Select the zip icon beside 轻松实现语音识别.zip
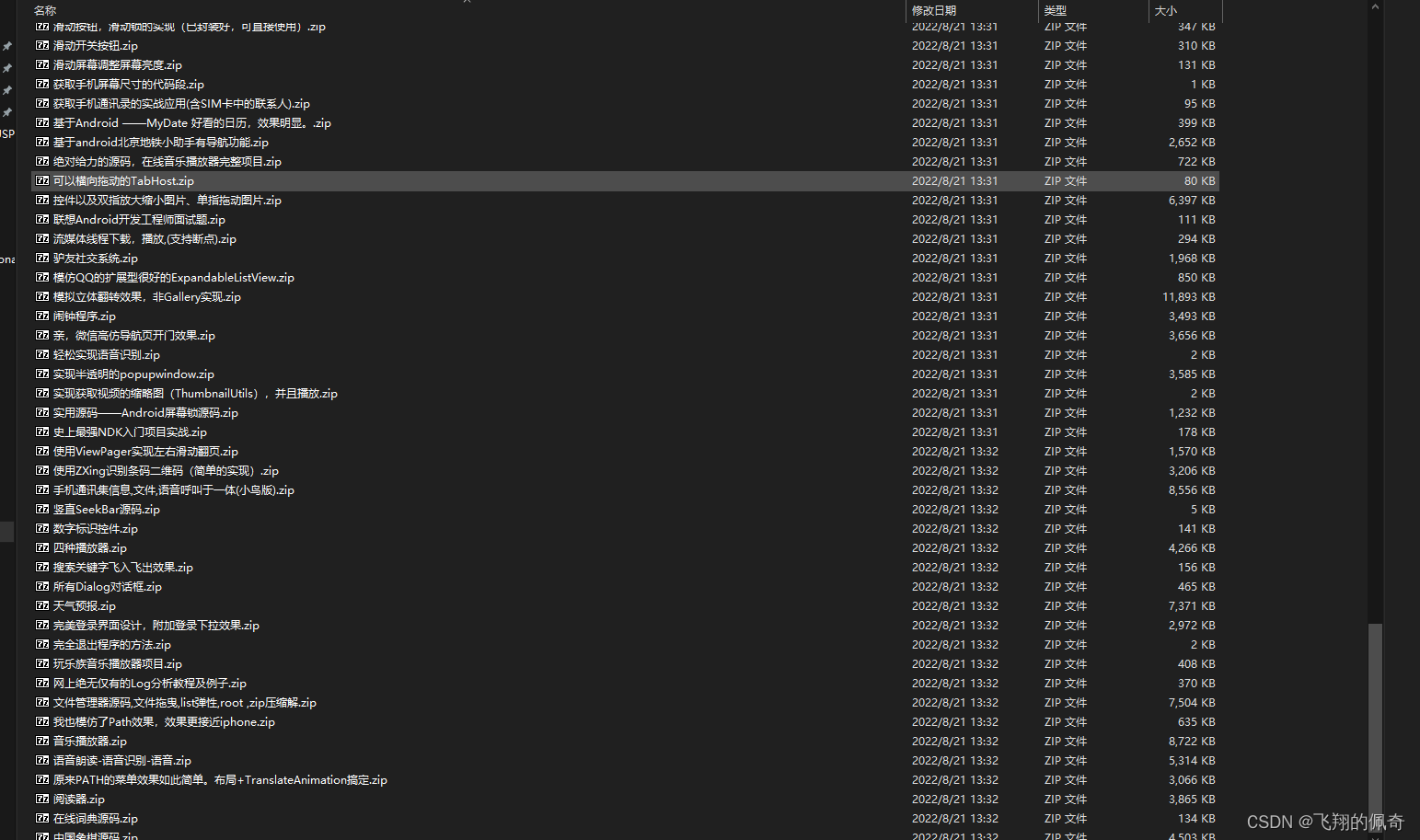The image size is (1420, 840). (x=42, y=354)
